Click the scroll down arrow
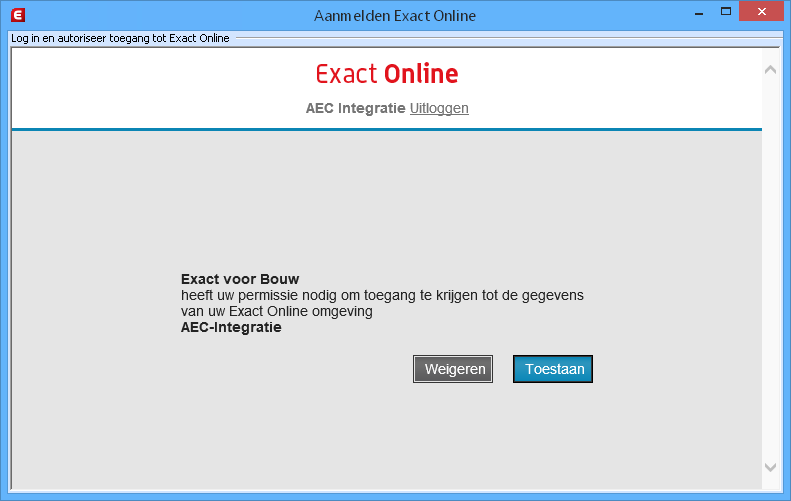791x501 pixels. [x=770, y=467]
